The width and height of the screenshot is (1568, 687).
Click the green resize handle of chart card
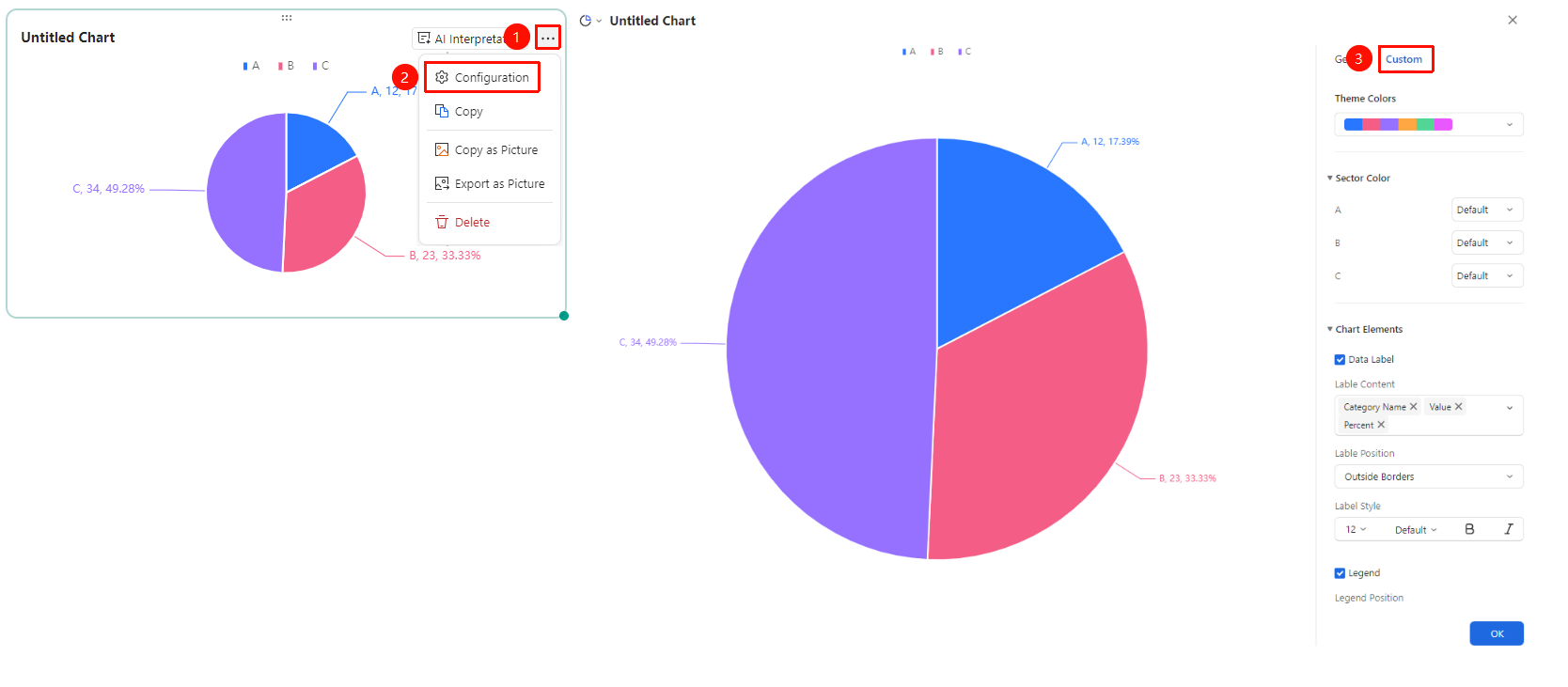(564, 316)
